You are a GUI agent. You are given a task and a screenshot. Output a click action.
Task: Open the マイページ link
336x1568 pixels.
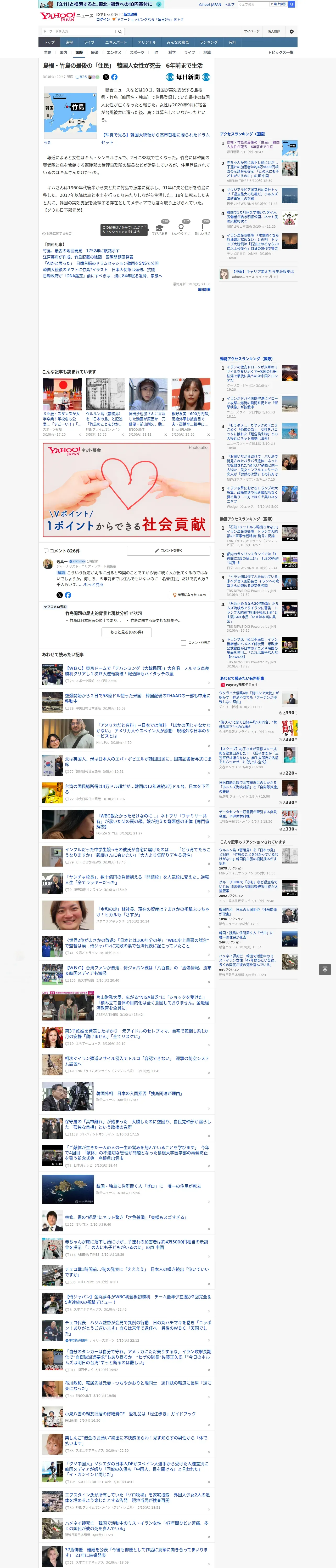click(251, 32)
